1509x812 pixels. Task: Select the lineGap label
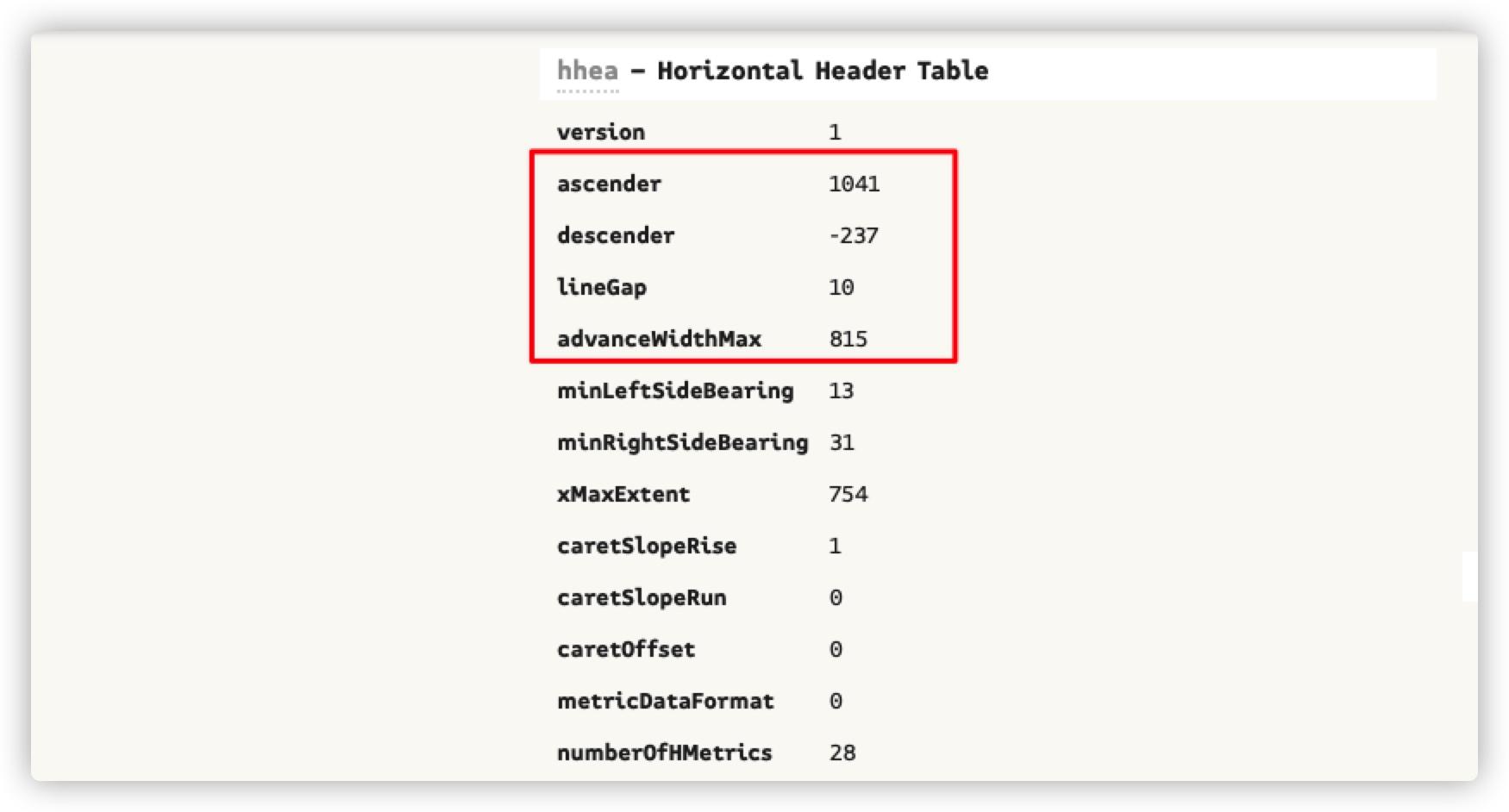point(602,287)
